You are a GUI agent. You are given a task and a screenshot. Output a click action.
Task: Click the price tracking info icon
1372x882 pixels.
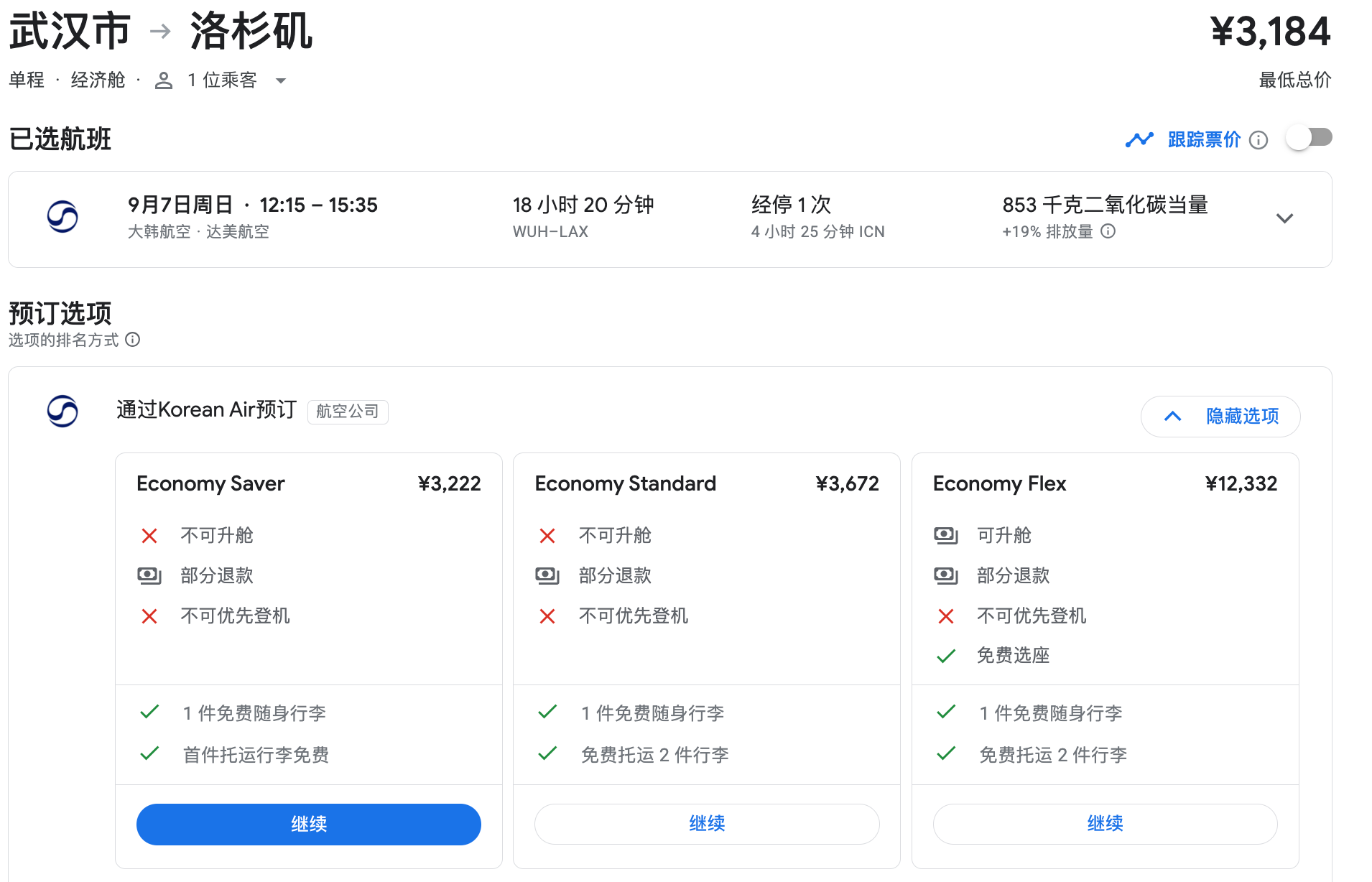click(x=1259, y=140)
